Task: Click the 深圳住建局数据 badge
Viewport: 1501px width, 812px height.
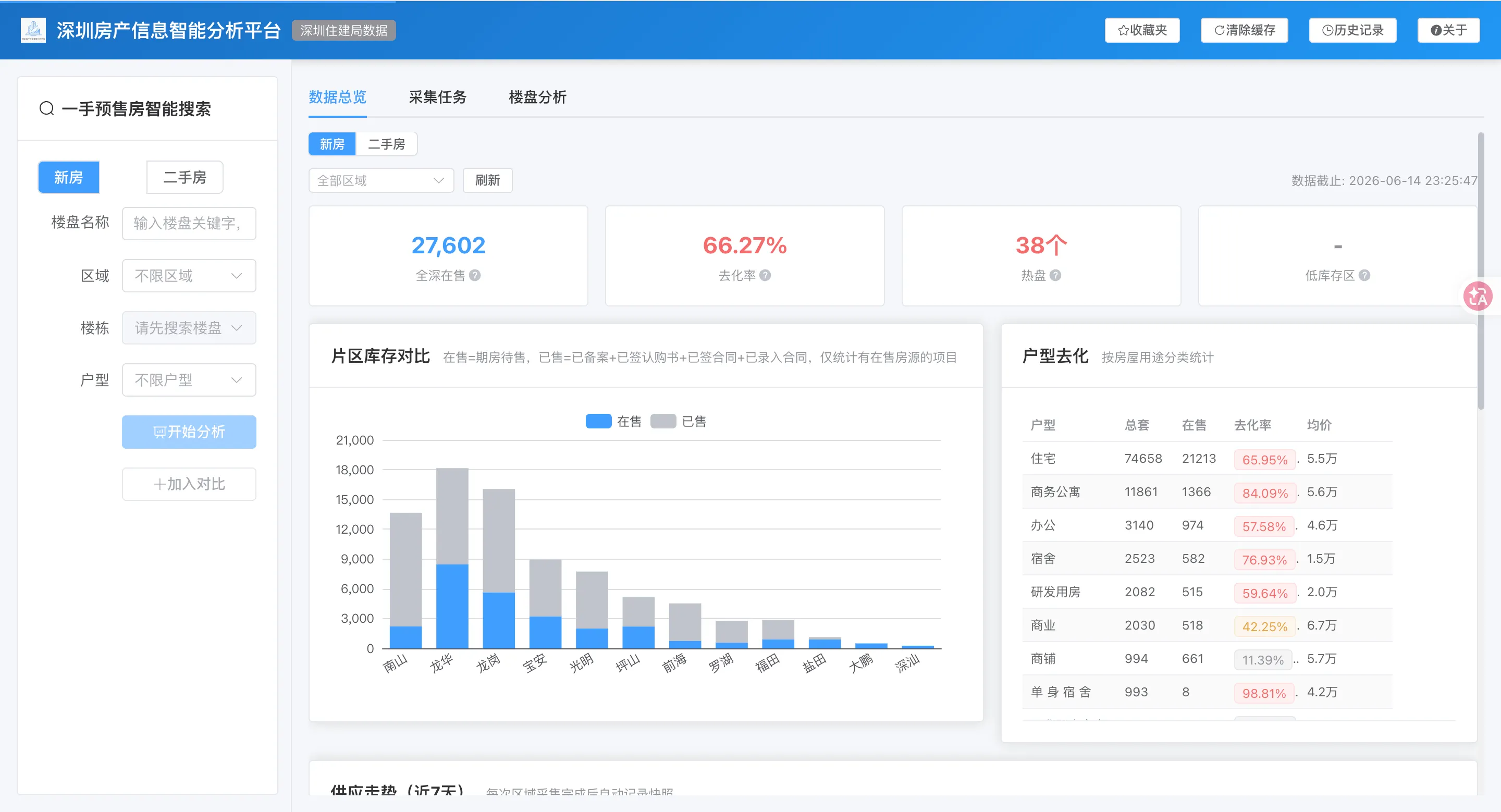Action: 344,30
